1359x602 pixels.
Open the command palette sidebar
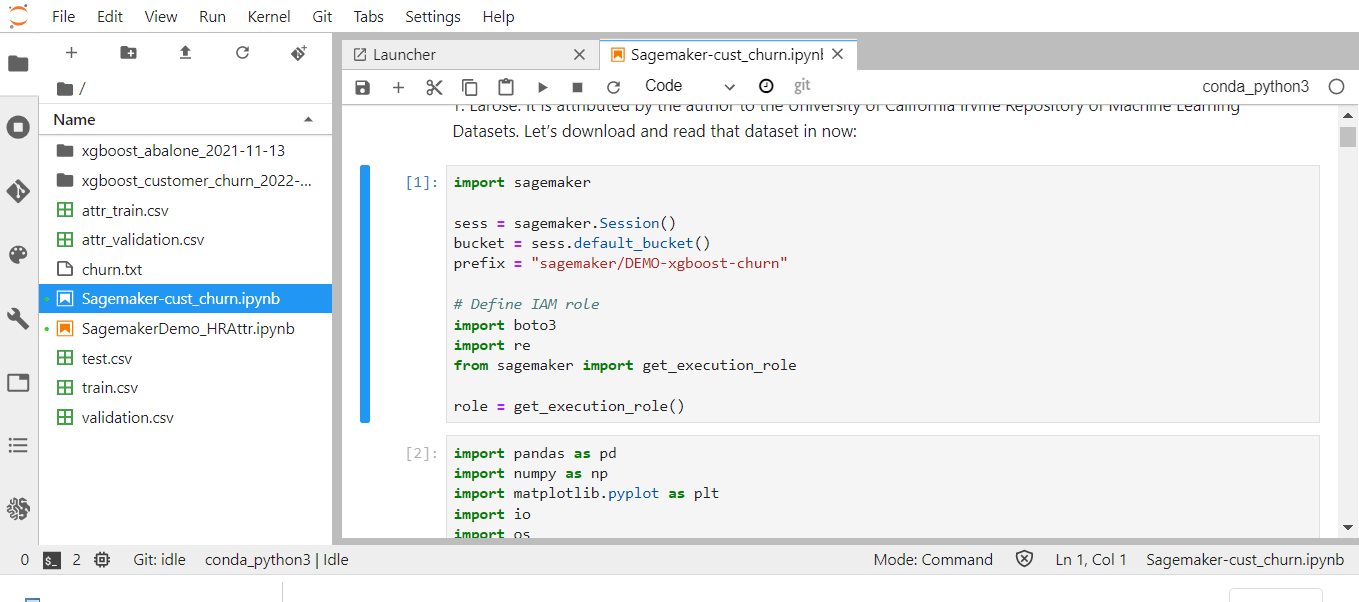tap(18, 254)
